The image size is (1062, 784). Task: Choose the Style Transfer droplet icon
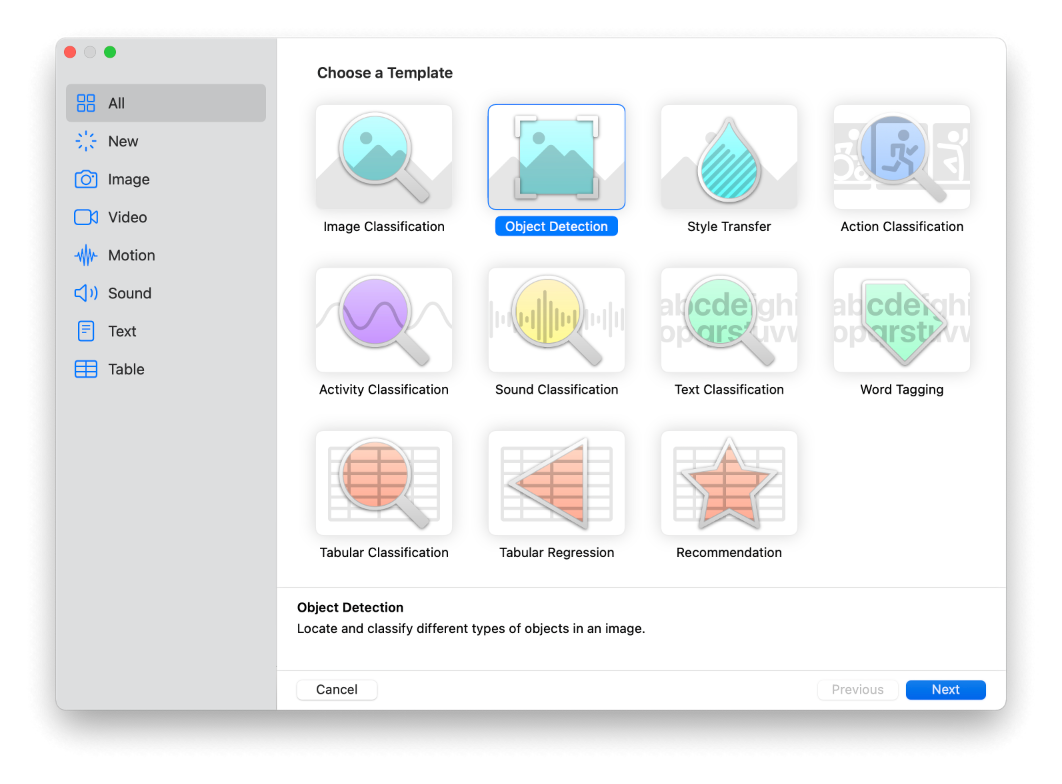pos(729,157)
